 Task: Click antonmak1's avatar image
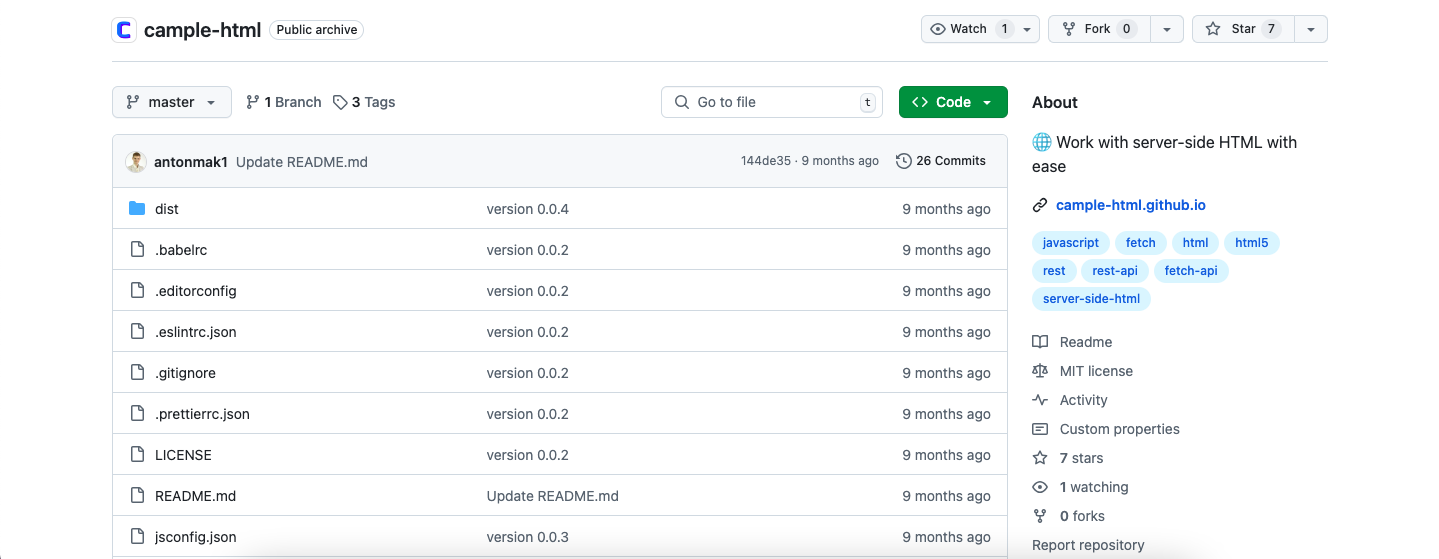(x=136, y=162)
